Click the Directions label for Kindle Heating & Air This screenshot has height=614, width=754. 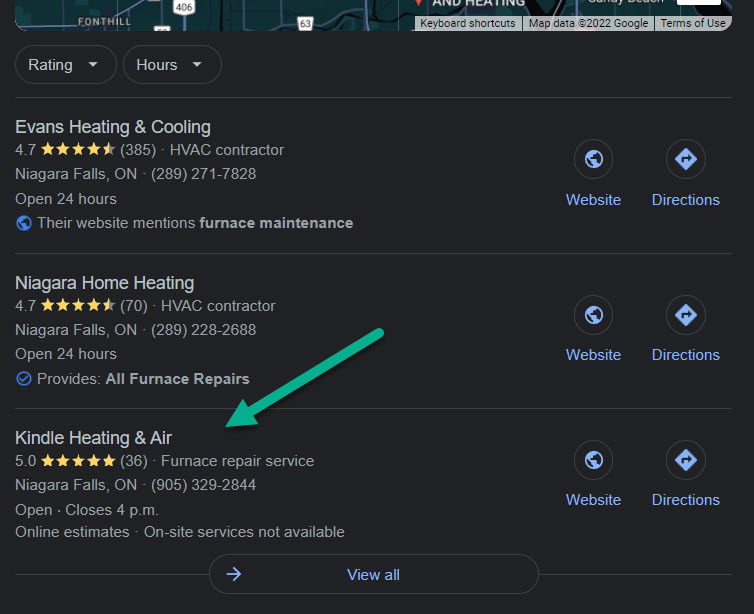coord(685,500)
